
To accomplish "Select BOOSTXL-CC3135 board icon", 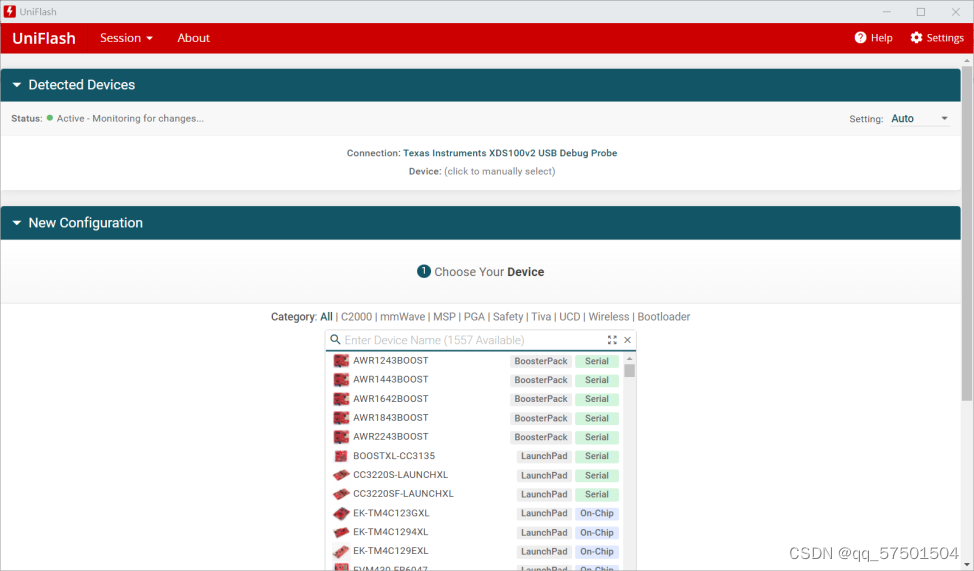I will [341, 456].
